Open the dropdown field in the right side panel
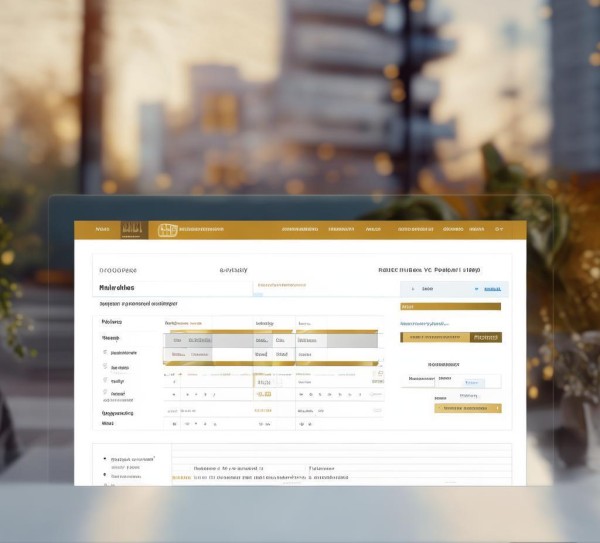600x543 pixels. (x=440, y=289)
